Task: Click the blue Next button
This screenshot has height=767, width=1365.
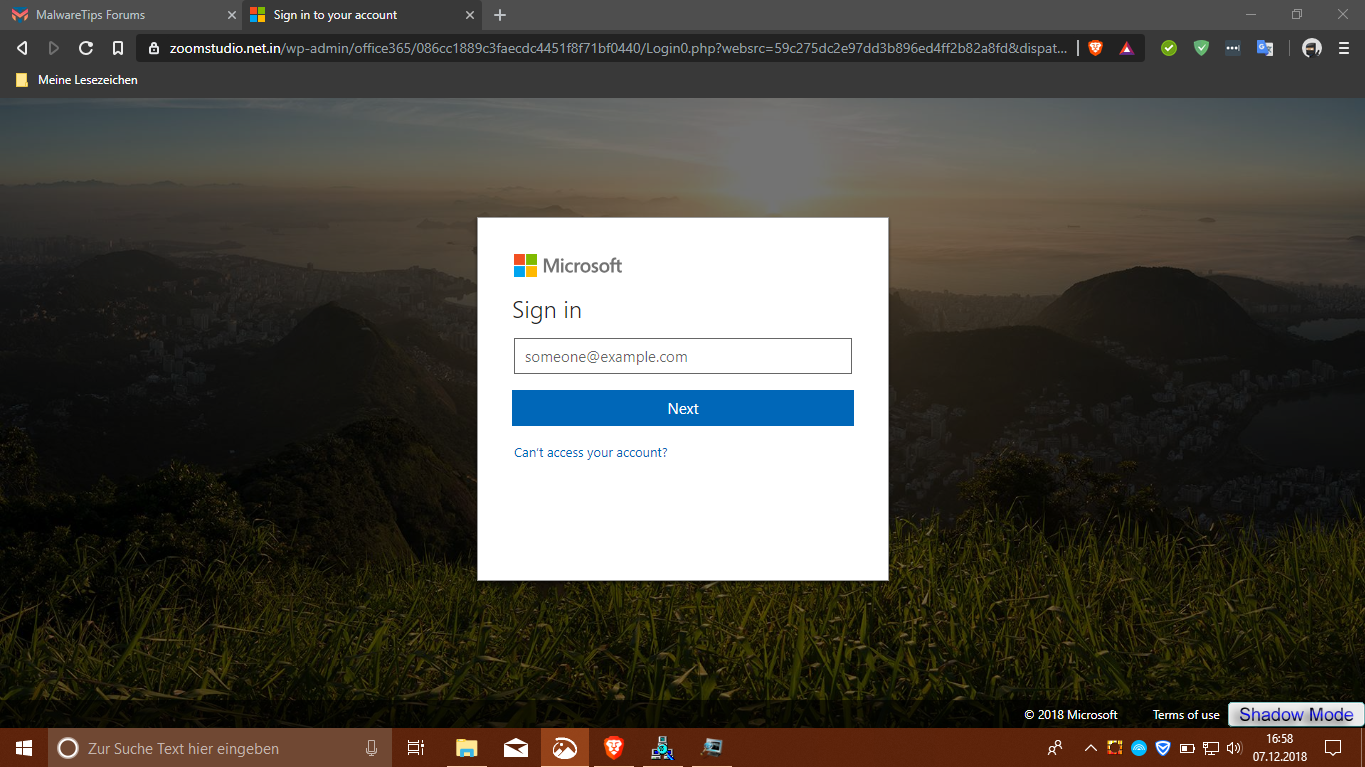Action: [683, 408]
